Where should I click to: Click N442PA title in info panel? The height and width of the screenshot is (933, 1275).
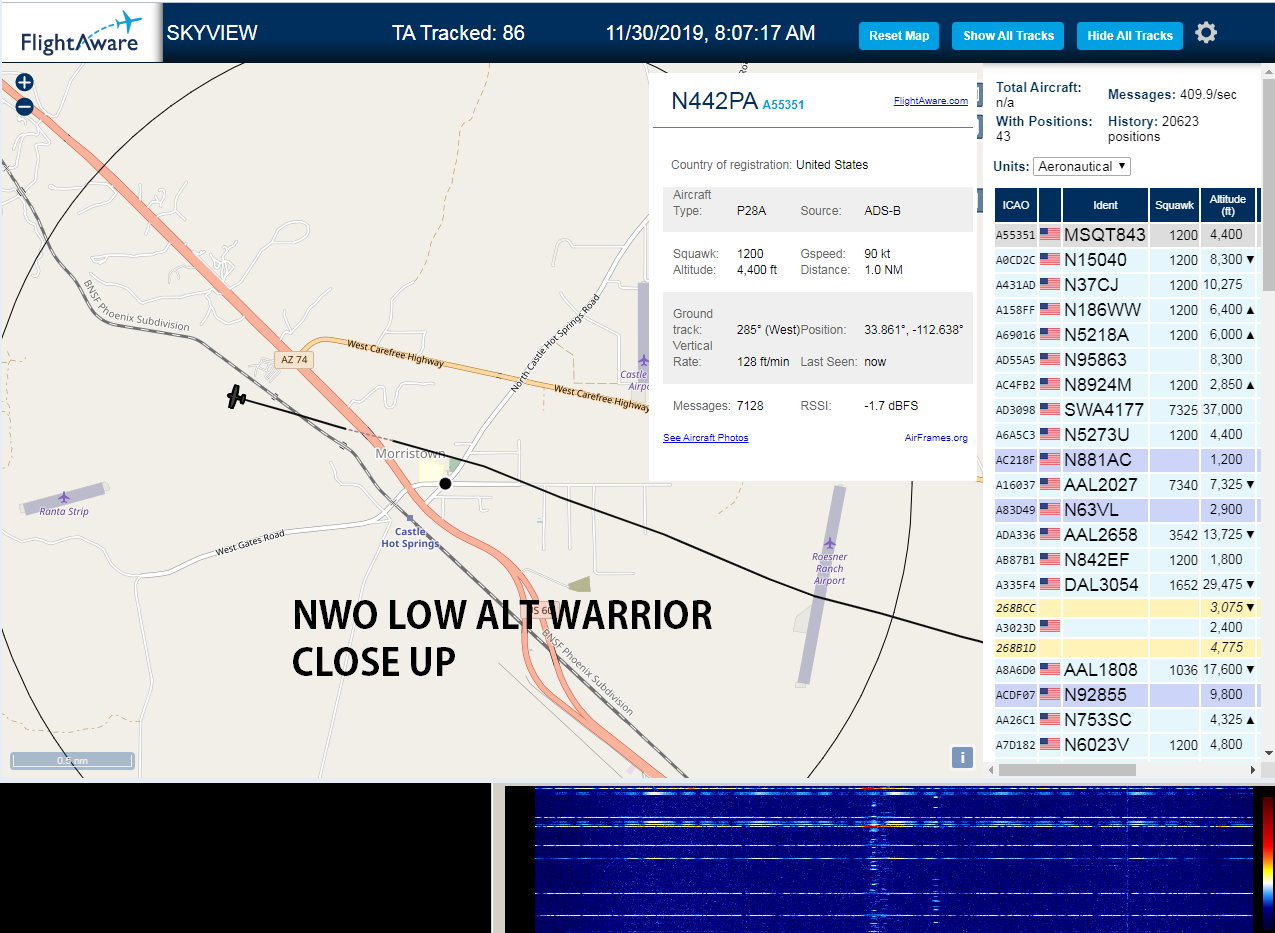[714, 100]
